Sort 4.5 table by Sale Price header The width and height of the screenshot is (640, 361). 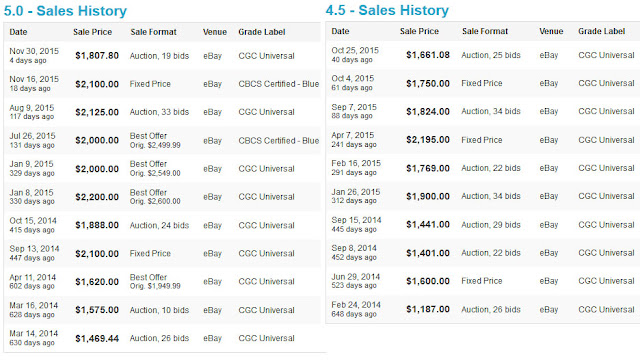419,31
